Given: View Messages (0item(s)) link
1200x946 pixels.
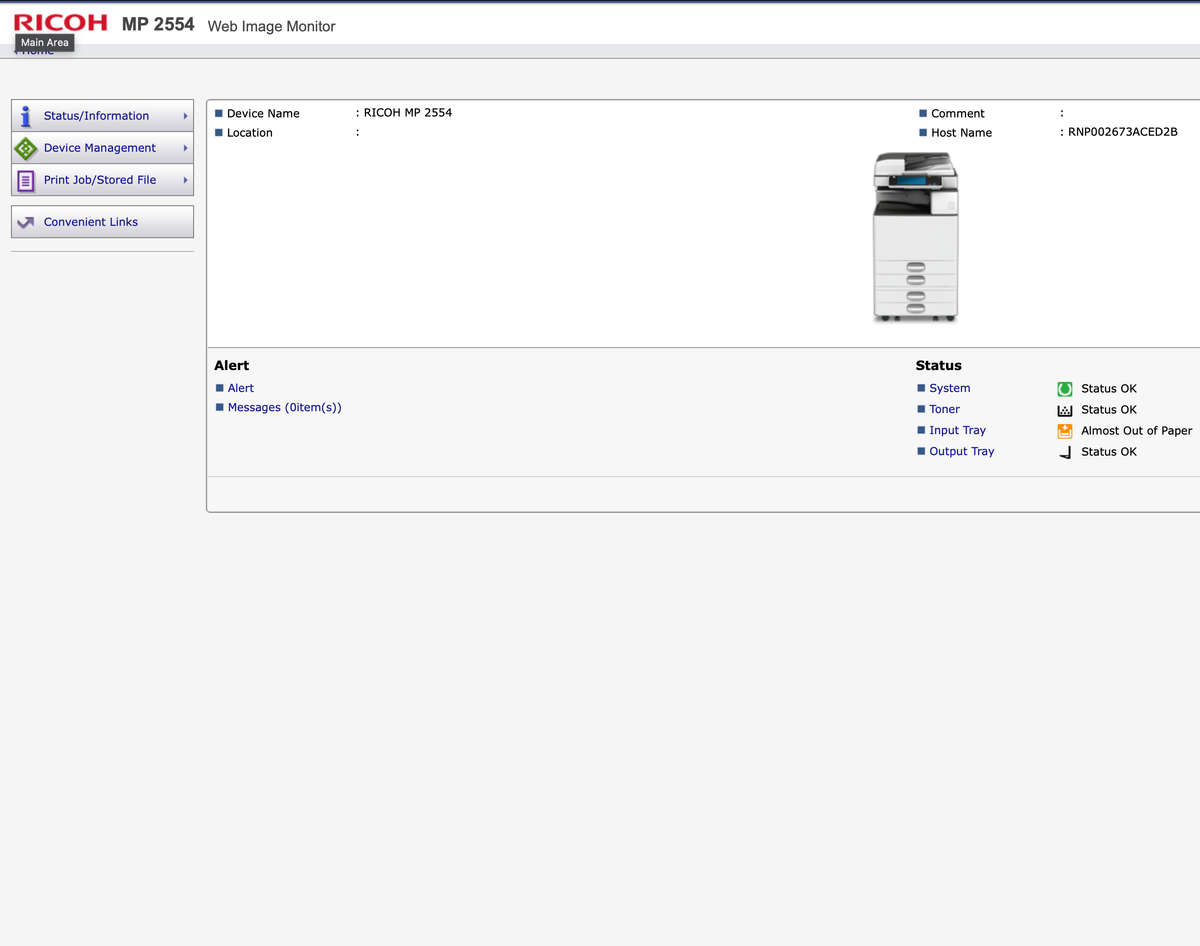Looking at the screenshot, I should point(285,407).
